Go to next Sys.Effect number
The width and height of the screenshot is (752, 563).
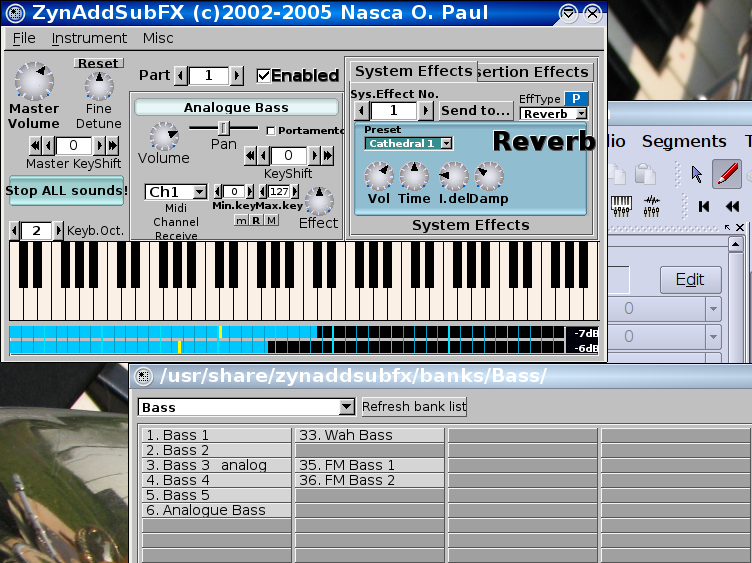click(425, 111)
